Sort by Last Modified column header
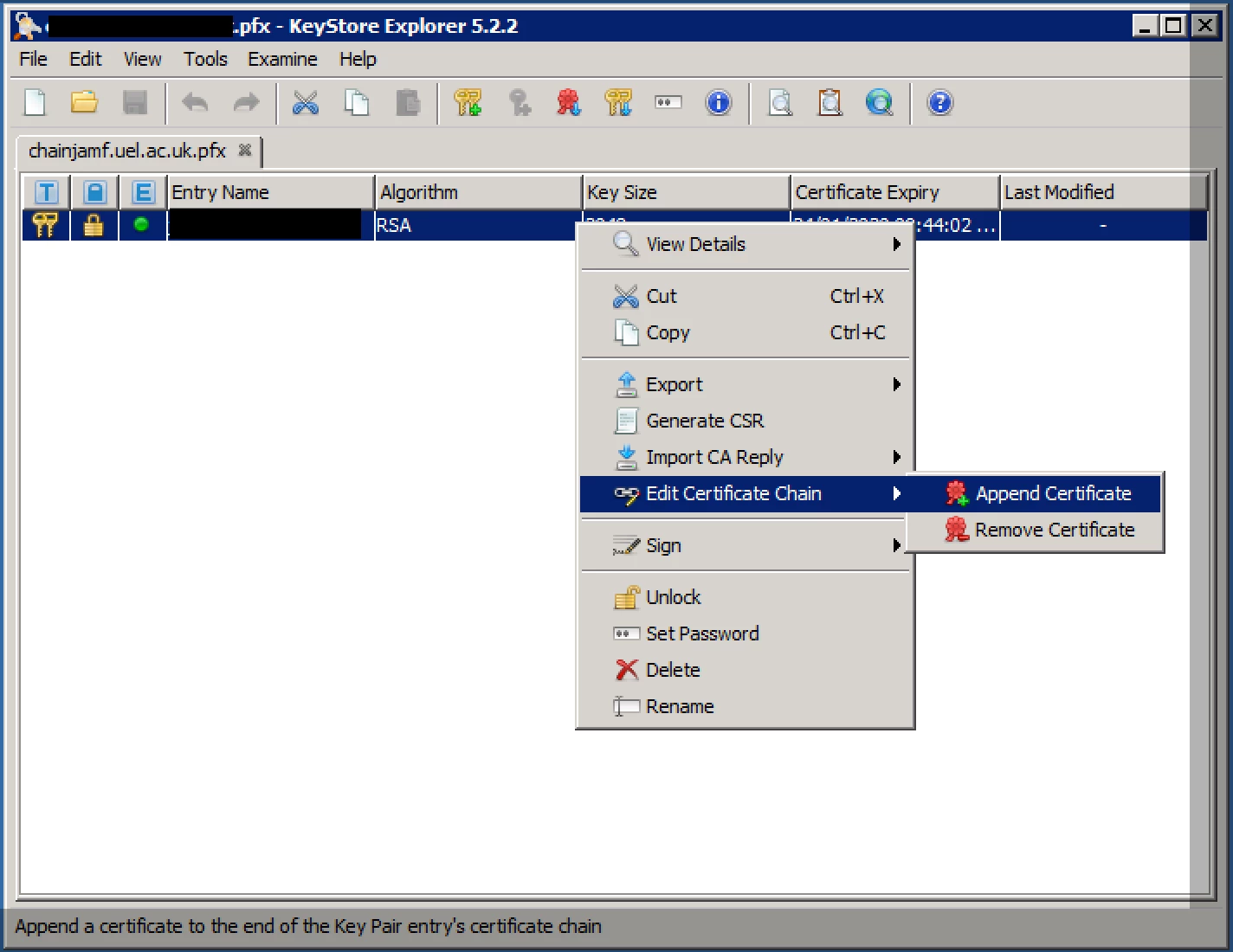This screenshot has height=952, width=1233. 1103,192
